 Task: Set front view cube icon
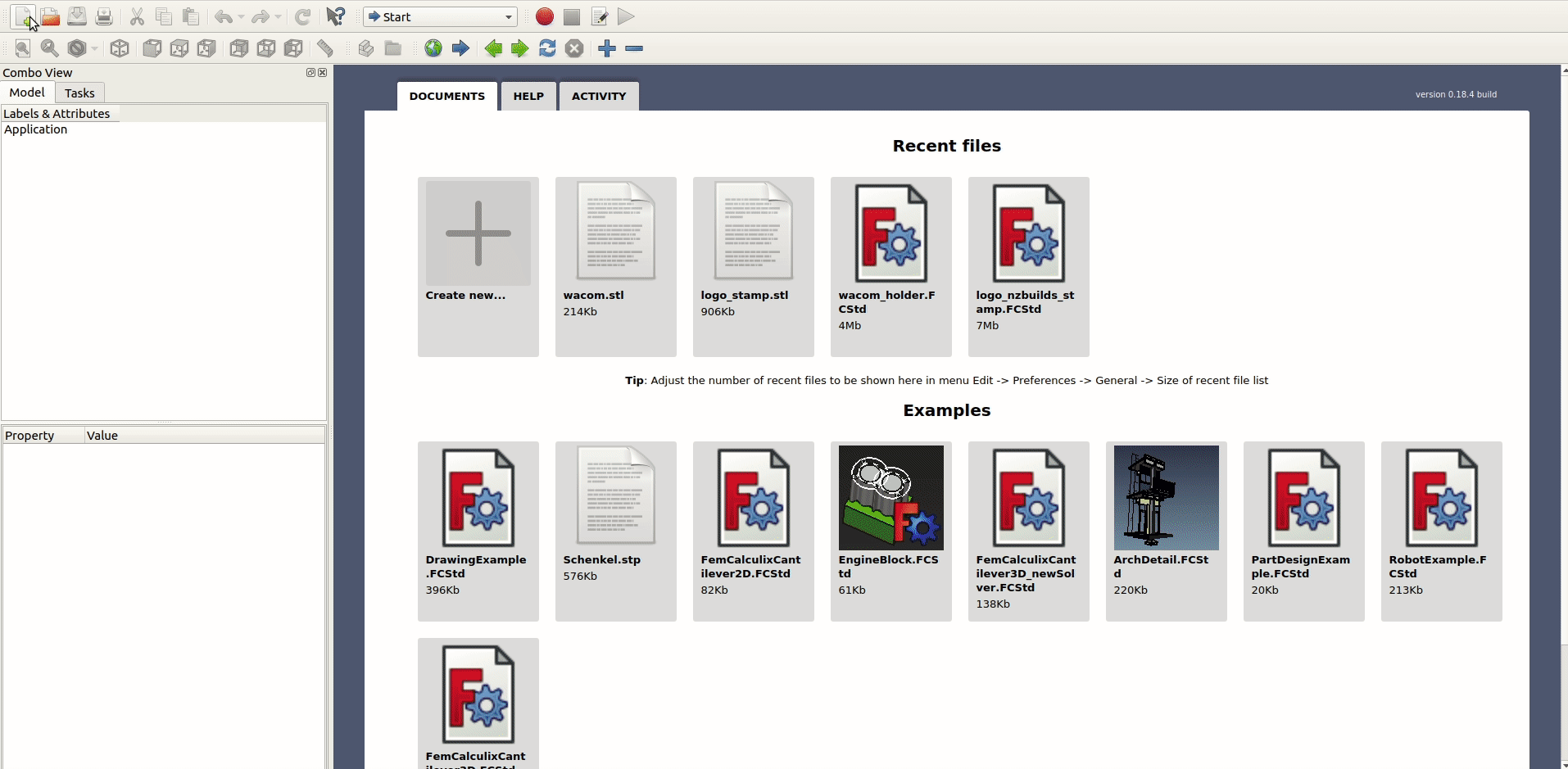click(152, 48)
